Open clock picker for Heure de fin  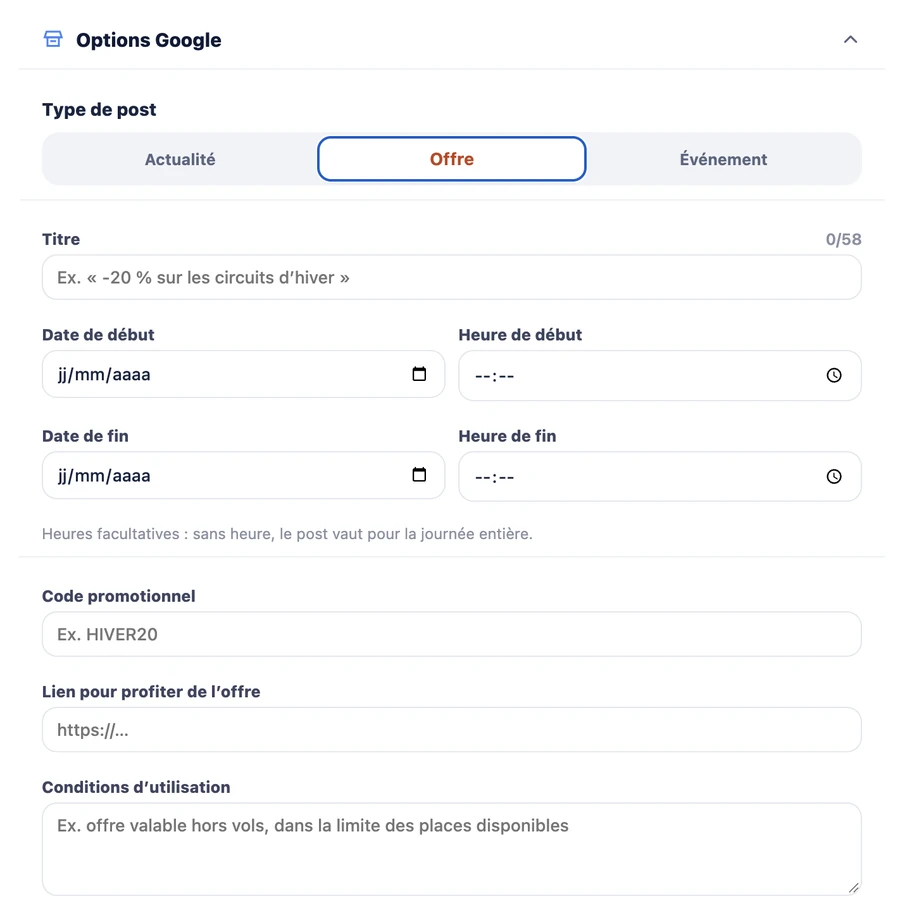pyautogui.click(x=834, y=477)
